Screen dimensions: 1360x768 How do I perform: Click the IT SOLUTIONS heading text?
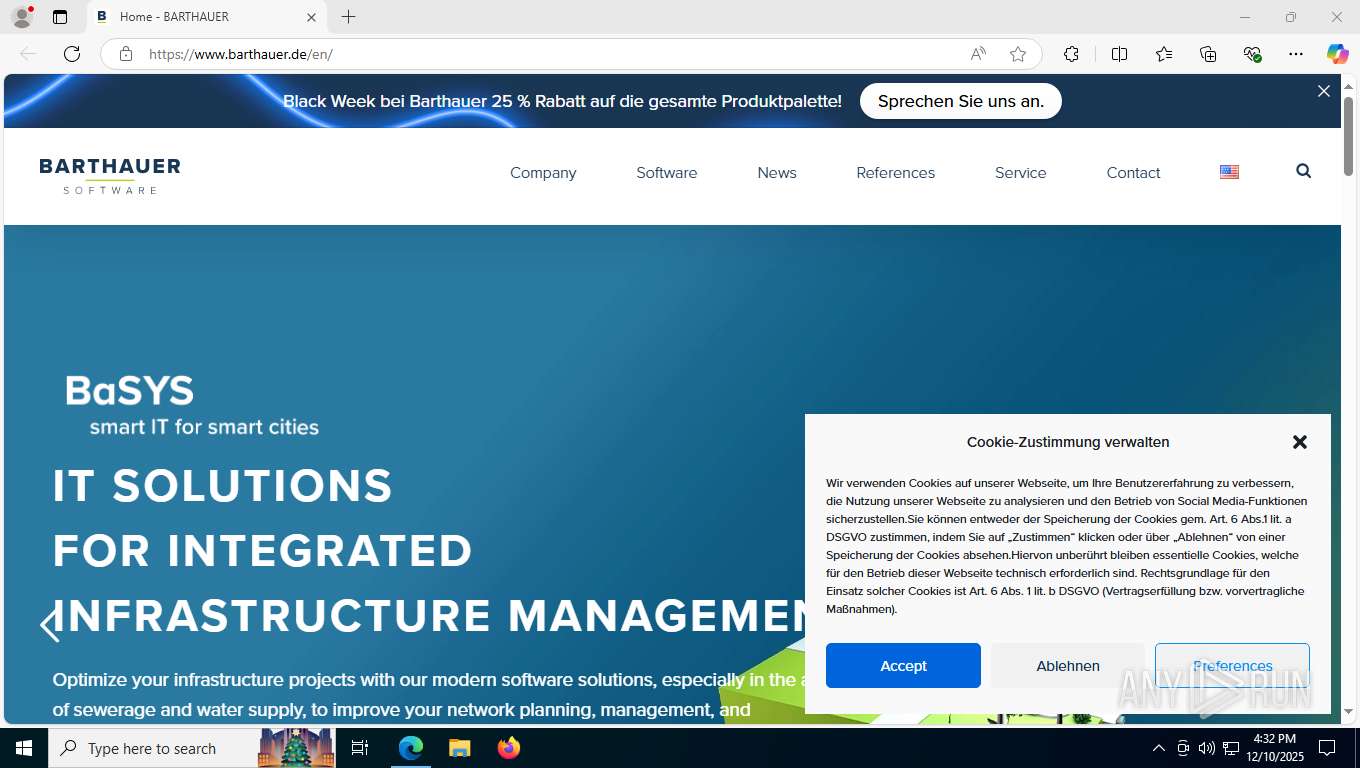pos(223,486)
